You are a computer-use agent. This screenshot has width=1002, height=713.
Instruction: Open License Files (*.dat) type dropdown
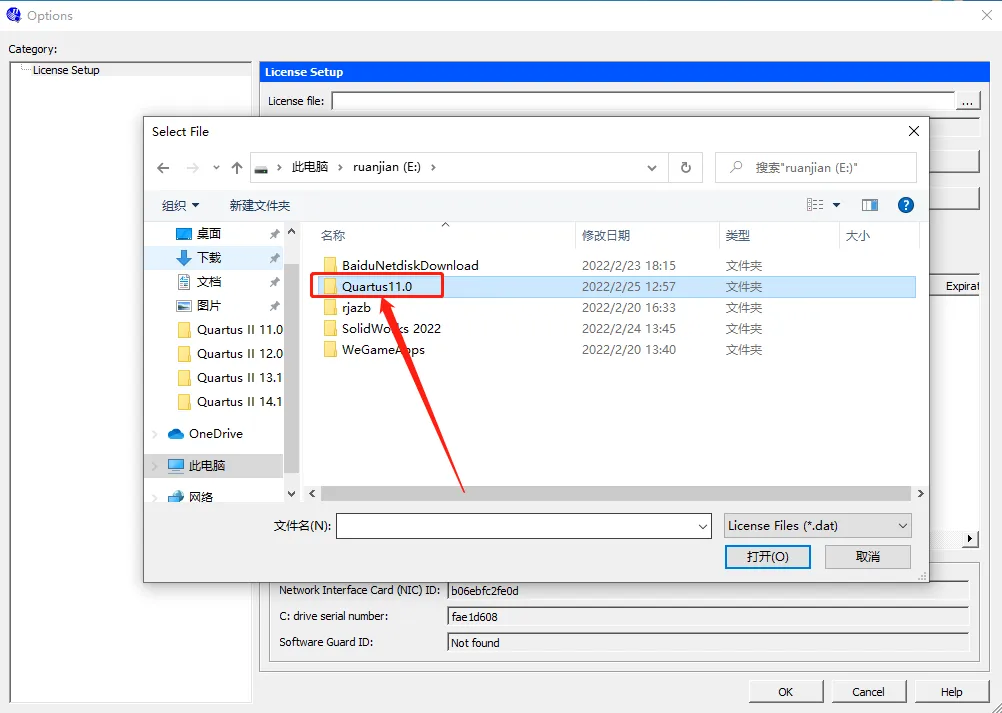(x=817, y=526)
